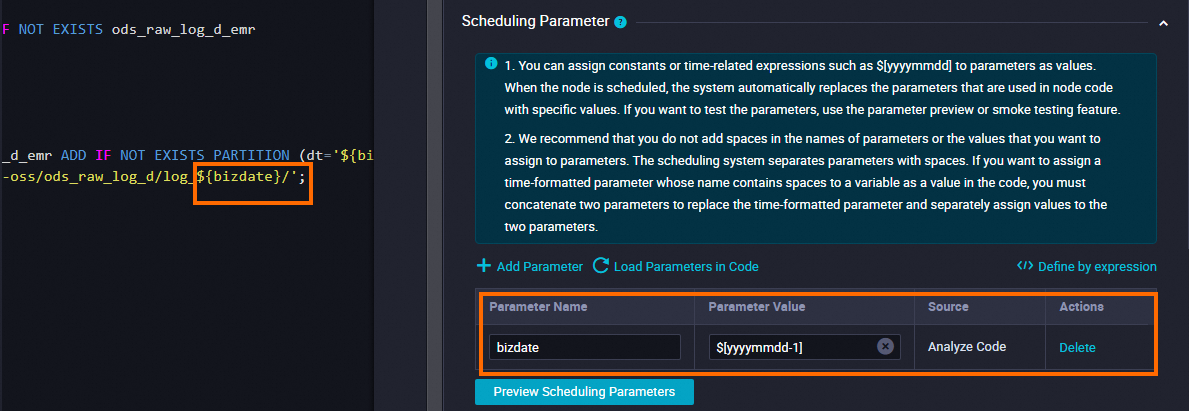This screenshot has height=411, width=1189.
Task: Collapse the Scheduling Parameter section
Action: click(x=1162, y=21)
